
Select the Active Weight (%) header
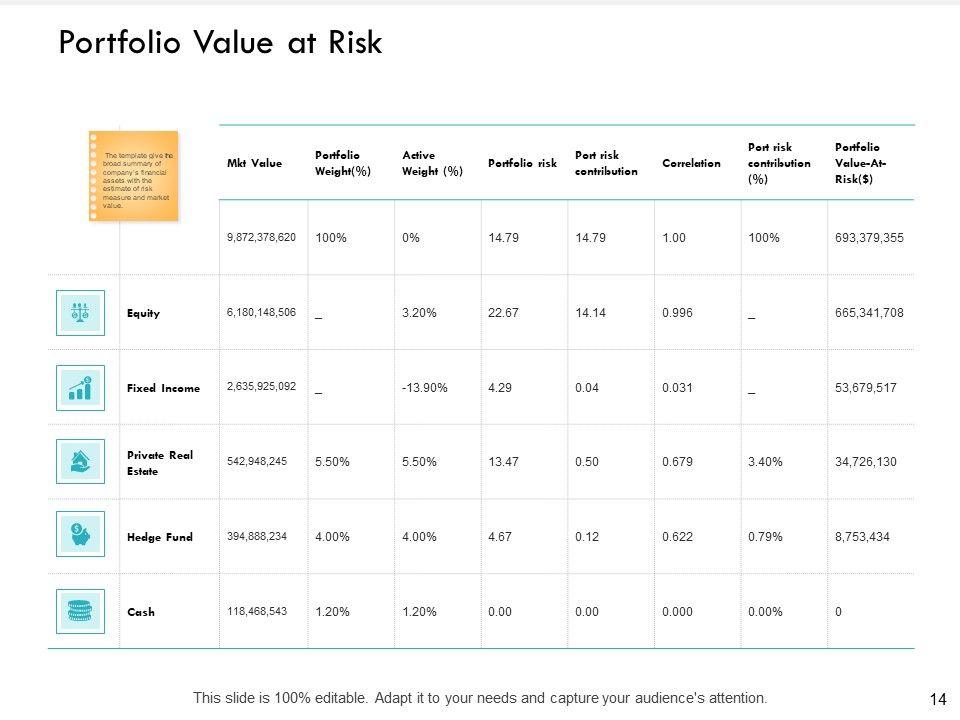[432, 163]
